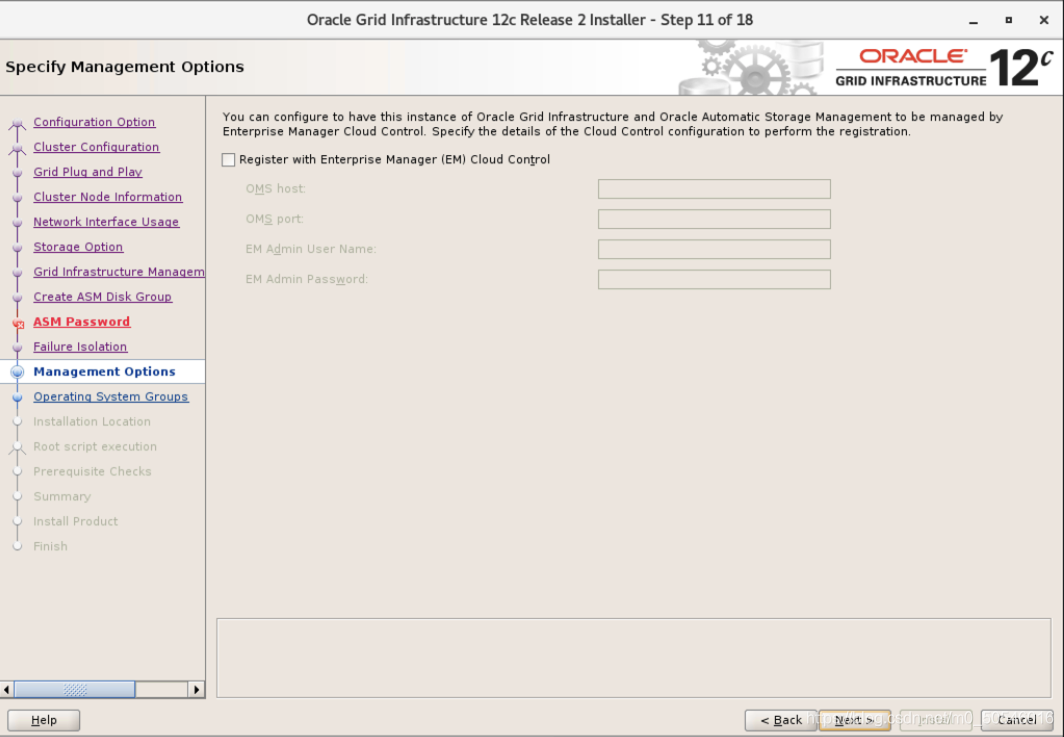The height and width of the screenshot is (737, 1064).
Task: Click the Installation Location step text
Action: click(x=92, y=421)
